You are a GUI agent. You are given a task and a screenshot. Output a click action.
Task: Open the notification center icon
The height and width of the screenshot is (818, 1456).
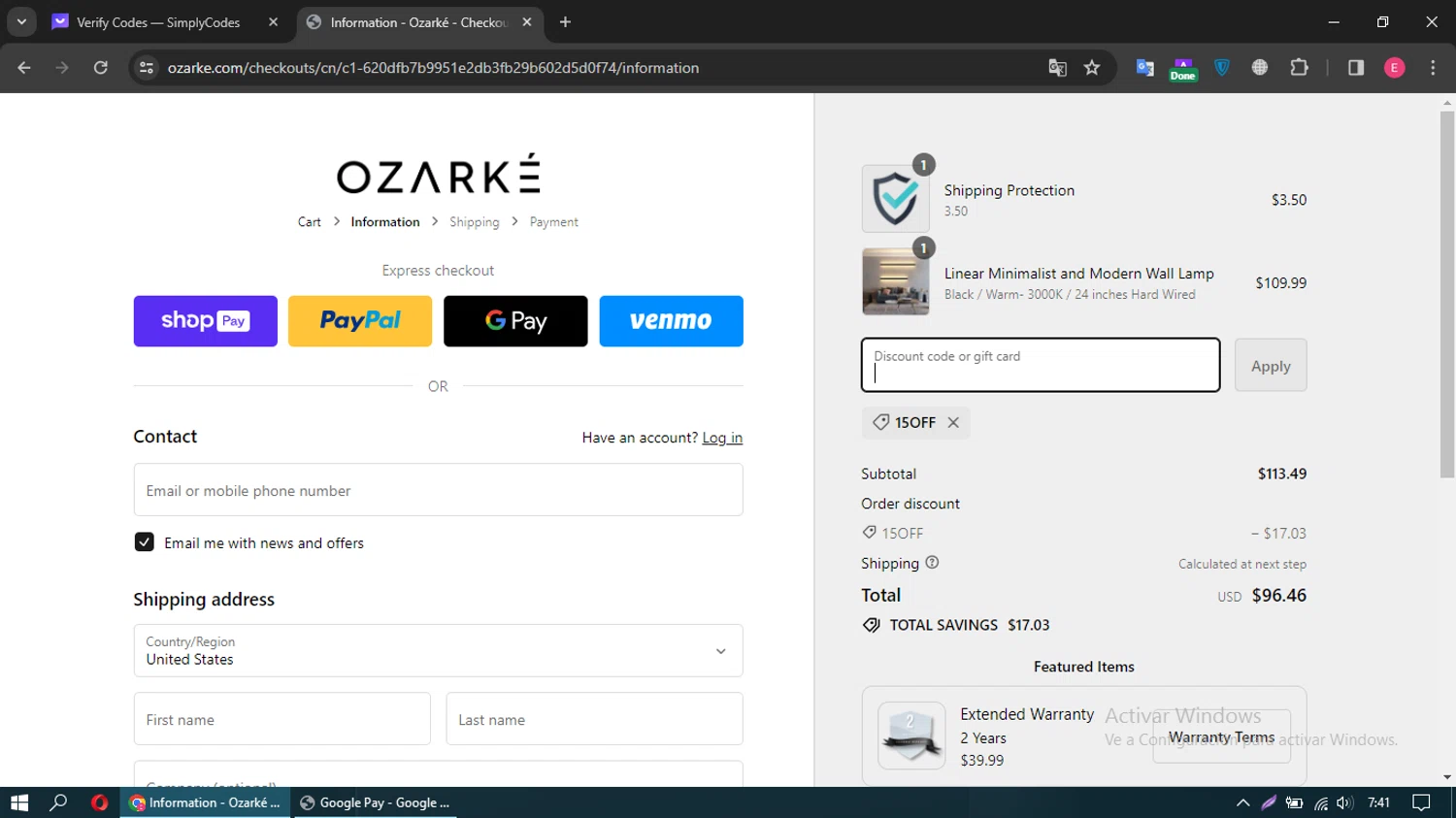pos(1421,802)
